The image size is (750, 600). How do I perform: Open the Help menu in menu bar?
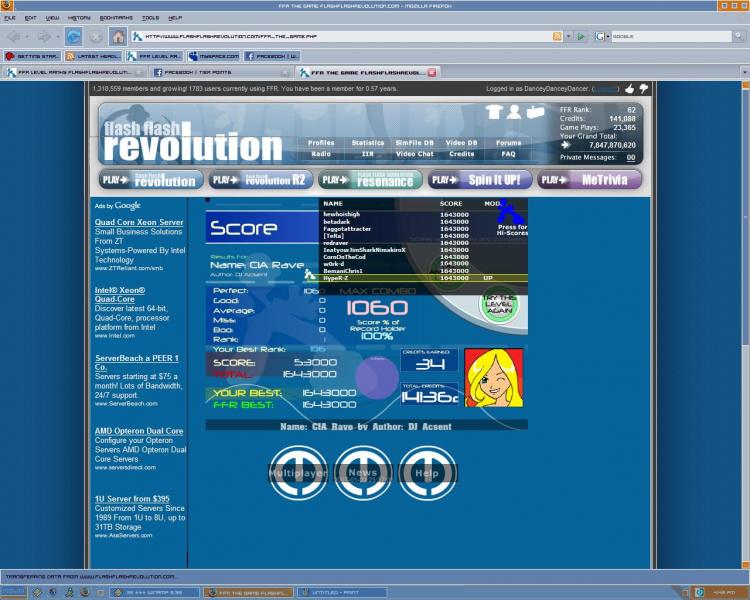click(175, 18)
